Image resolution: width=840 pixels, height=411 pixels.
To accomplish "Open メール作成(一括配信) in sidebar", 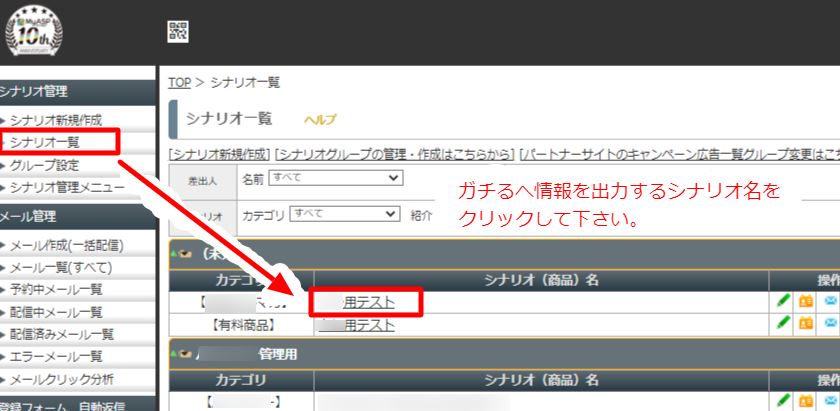I will pyautogui.click(x=66, y=245).
